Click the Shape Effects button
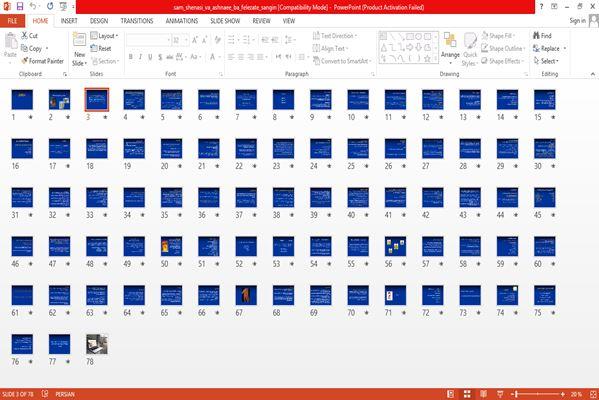Screen dimensions: 599x400 point(502,61)
